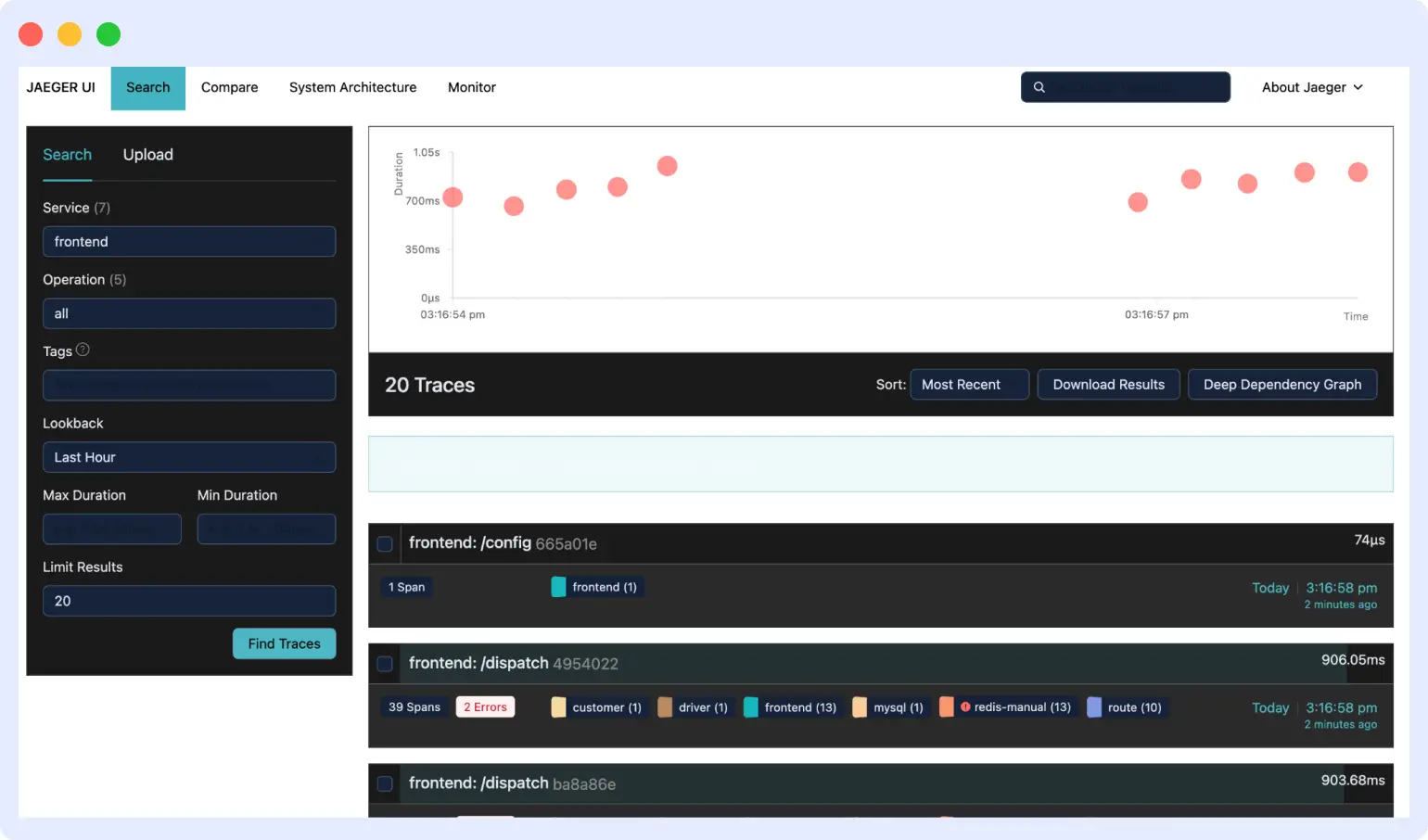Open trace frontend: /config 665a01e
This screenshot has height=840, width=1428.
(x=503, y=543)
